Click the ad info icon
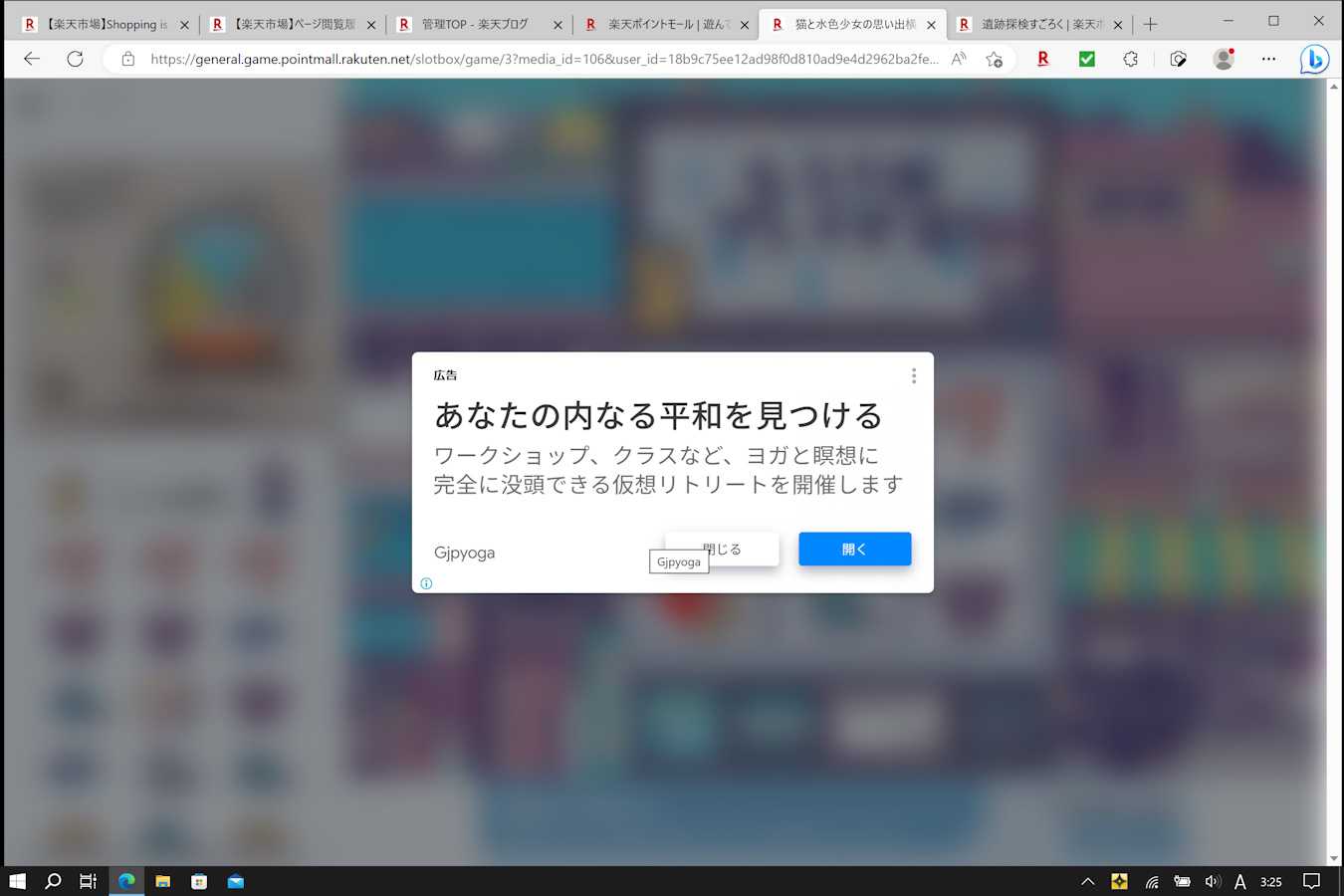1344x896 pixels. pos(426,583)
